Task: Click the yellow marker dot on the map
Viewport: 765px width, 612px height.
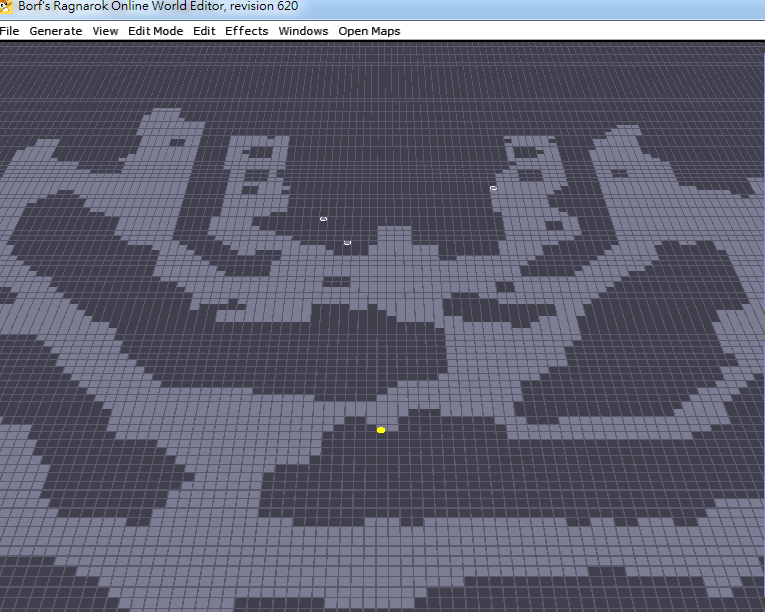Action: 381,430
